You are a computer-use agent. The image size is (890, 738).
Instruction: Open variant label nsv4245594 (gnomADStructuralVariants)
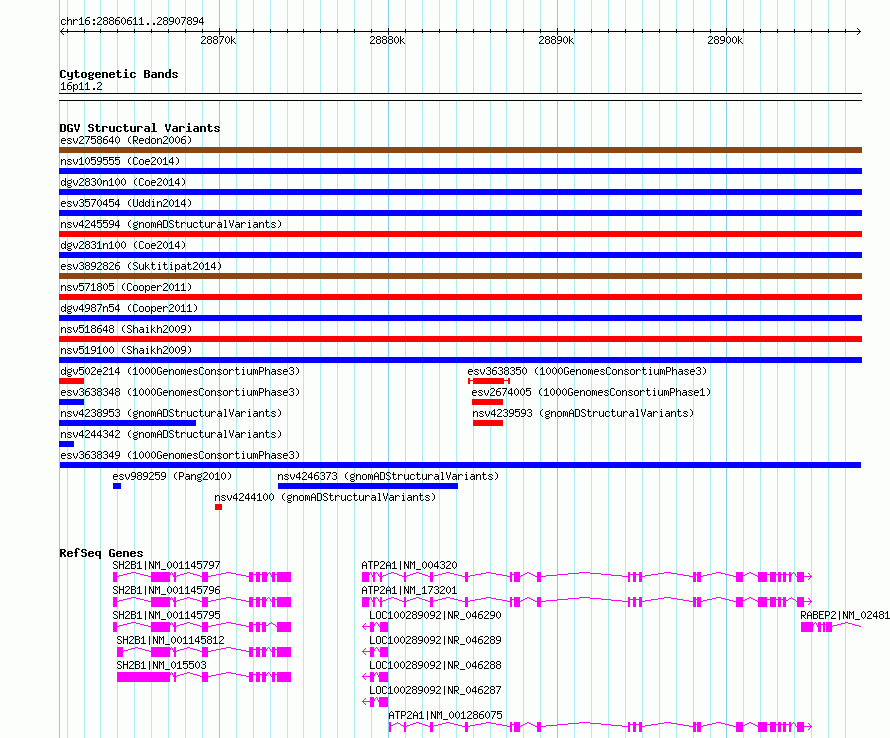click(171, 224)
